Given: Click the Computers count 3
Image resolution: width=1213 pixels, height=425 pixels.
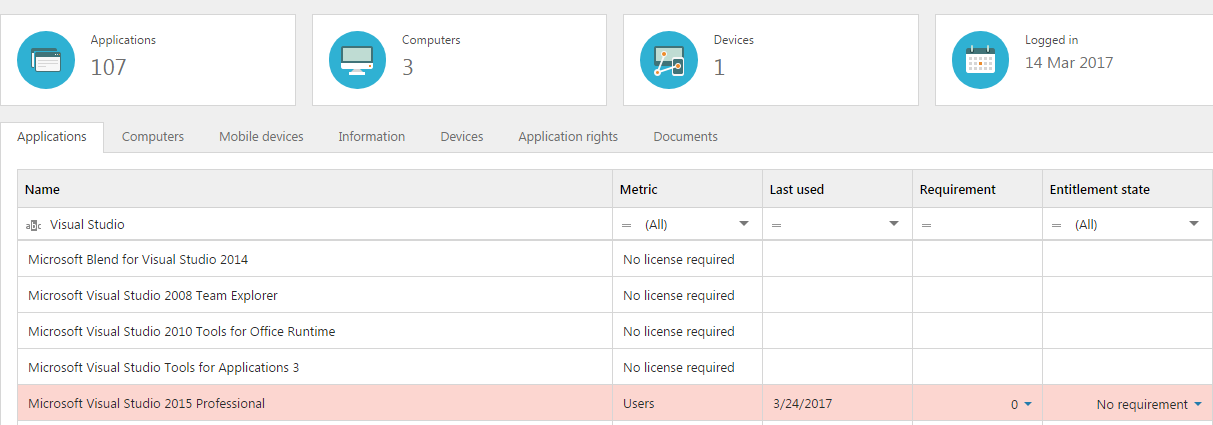Looking at the screenshot, I should coord(408,68).
